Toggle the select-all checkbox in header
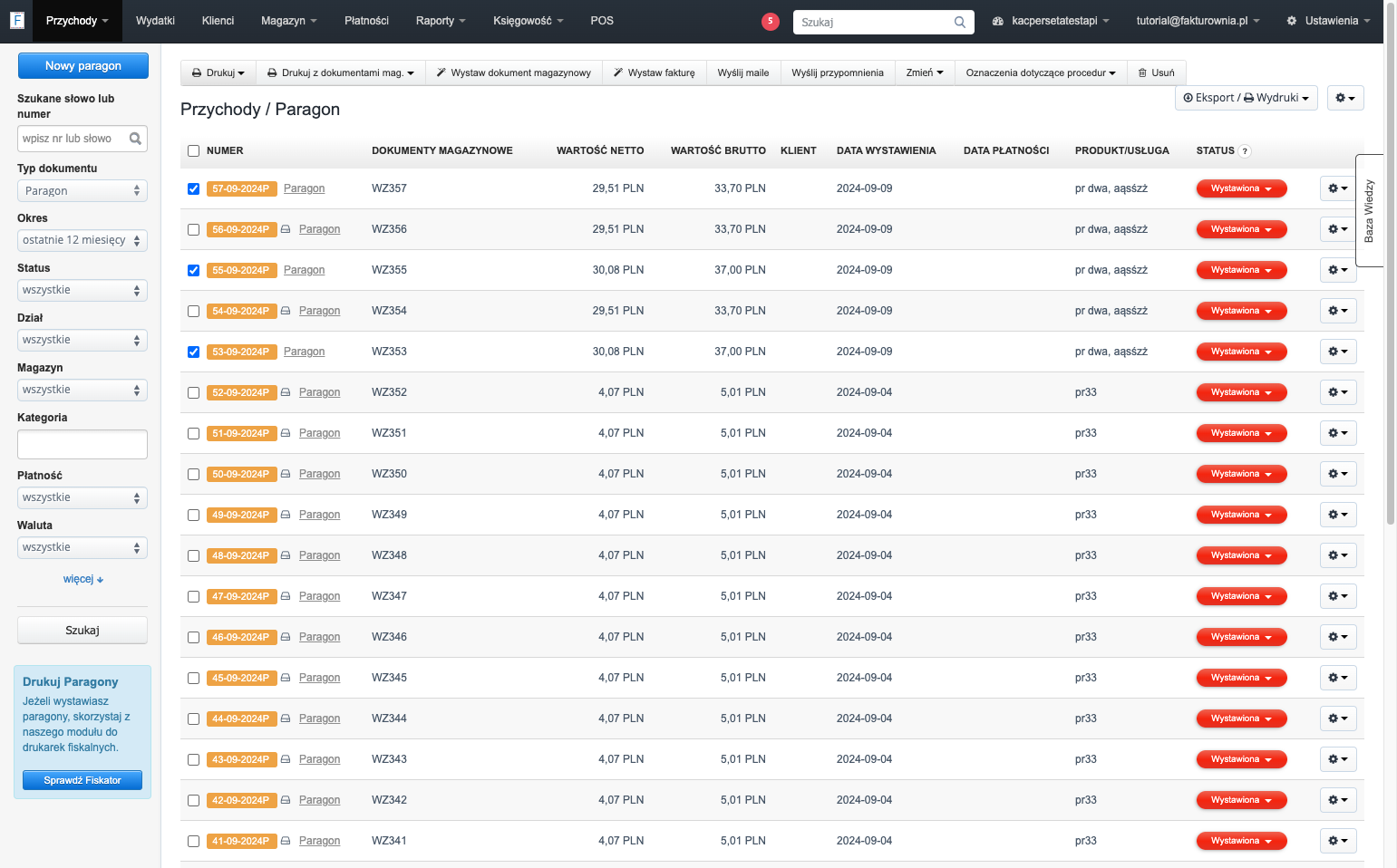 click(x=193, y=151)
